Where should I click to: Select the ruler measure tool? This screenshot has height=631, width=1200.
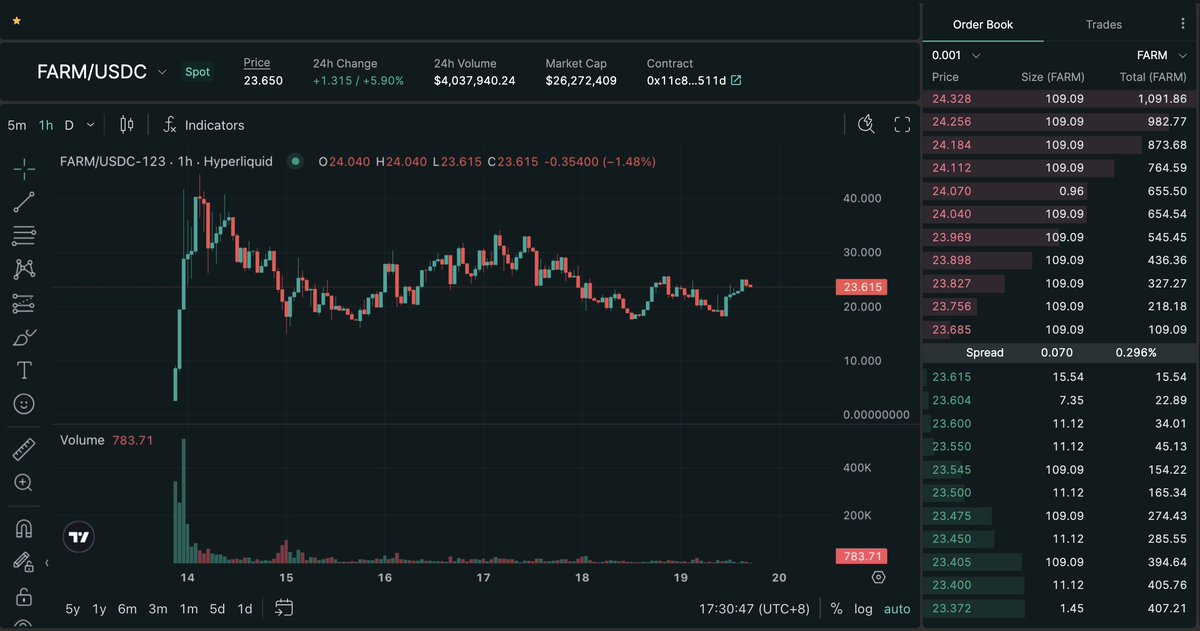pyautogui.click(x=24, y=448)
